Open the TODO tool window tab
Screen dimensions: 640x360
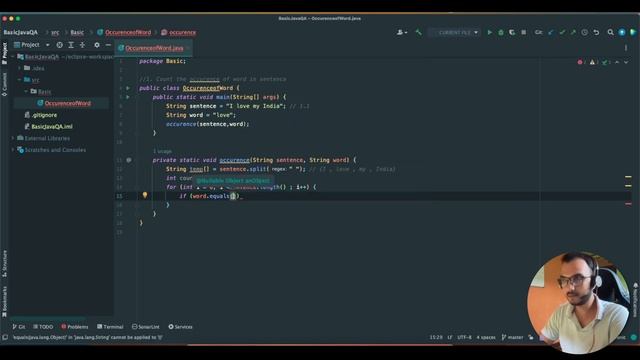pyautogui.click(x=43, y=327)
